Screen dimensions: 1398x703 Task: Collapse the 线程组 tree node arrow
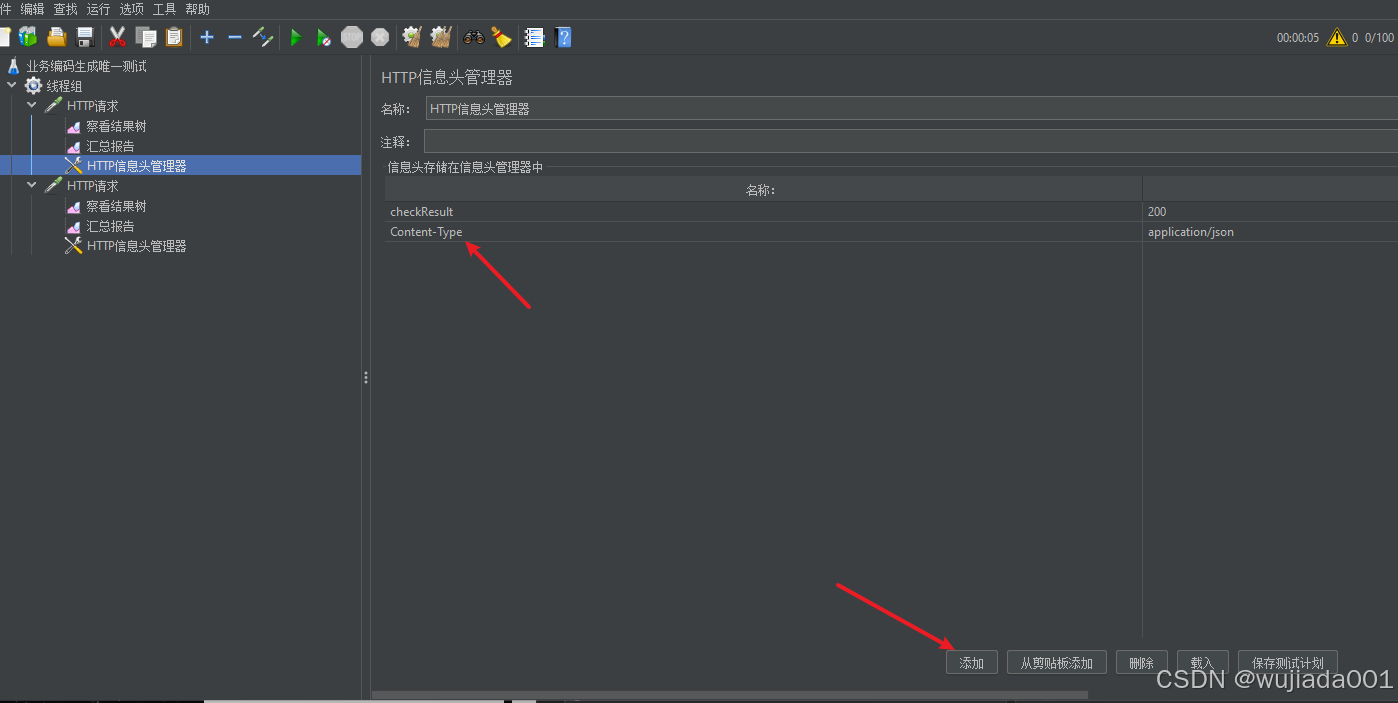12,85
